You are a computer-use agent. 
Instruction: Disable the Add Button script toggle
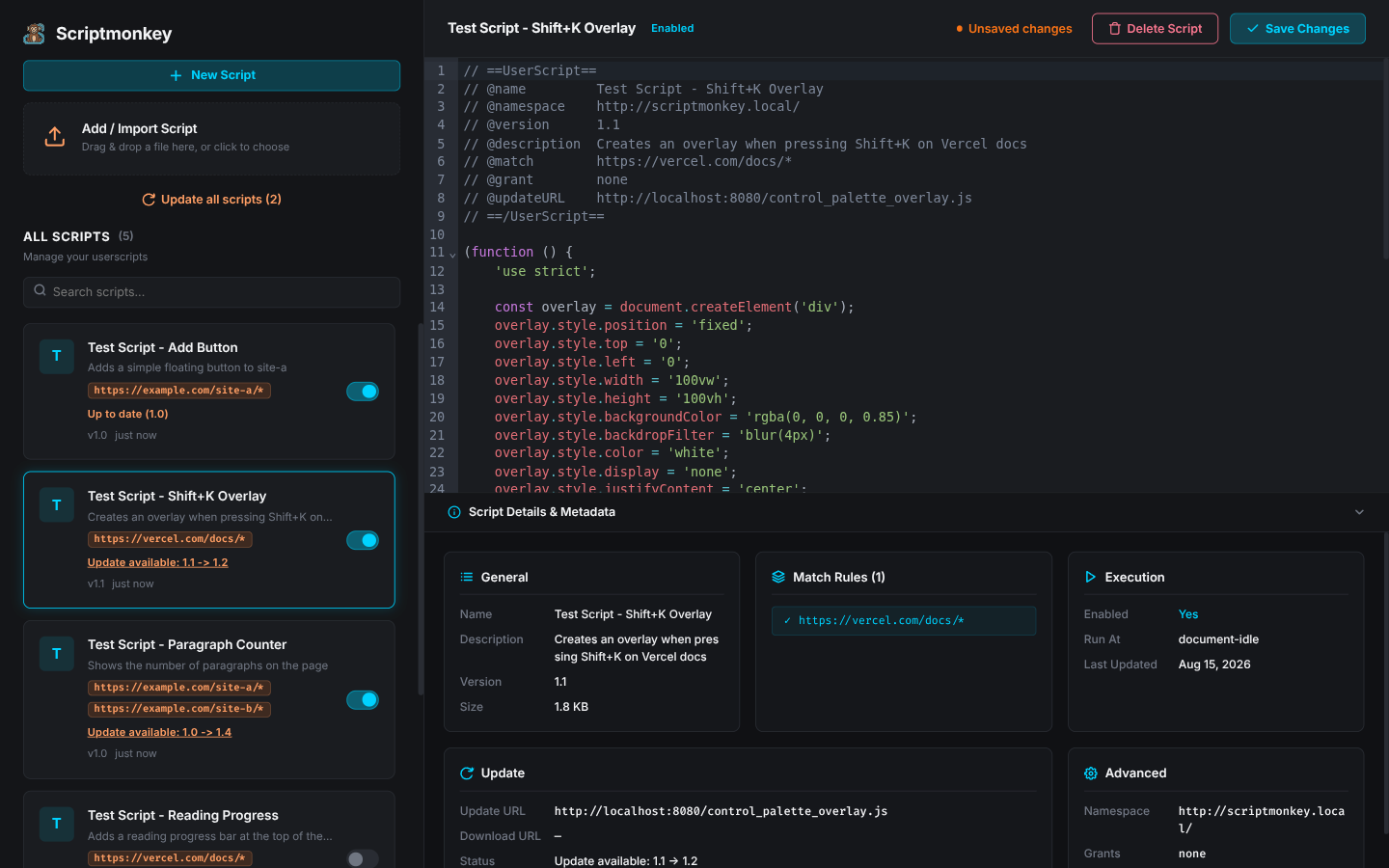pos(363,392)
